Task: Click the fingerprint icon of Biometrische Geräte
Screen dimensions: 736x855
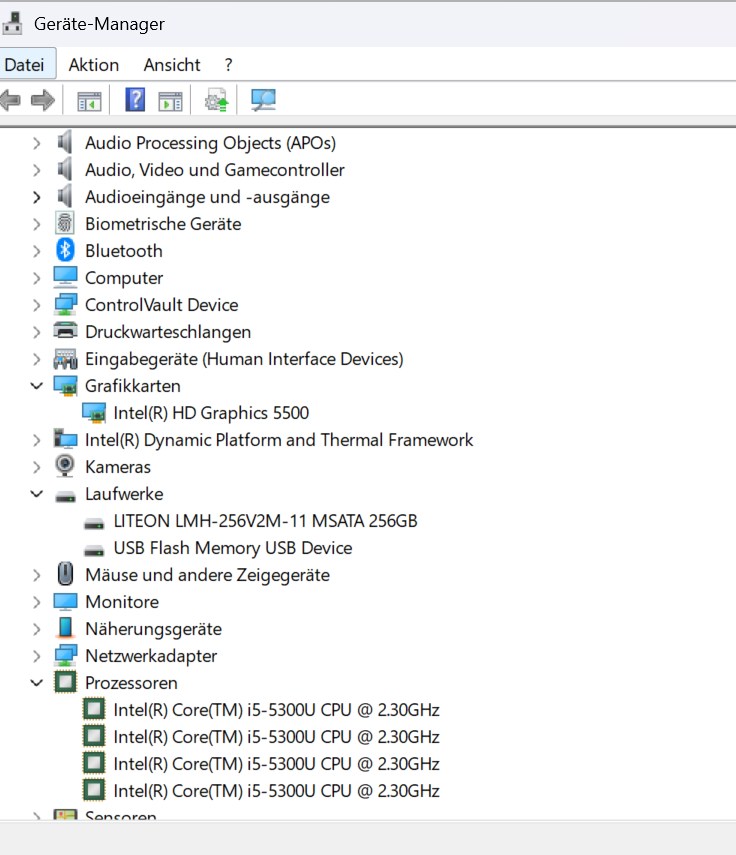Action: click(x=65, y=223)
